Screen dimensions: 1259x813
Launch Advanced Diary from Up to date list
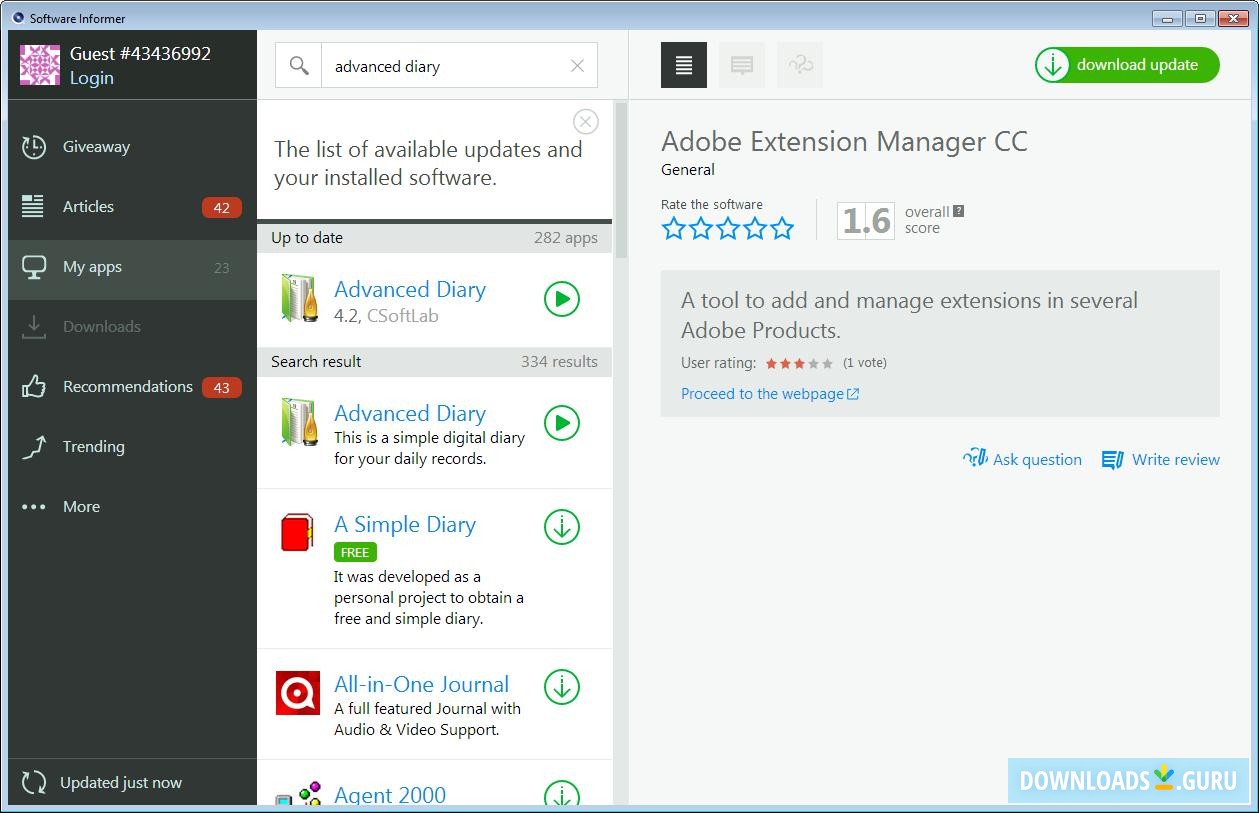[x=562, y=299]
